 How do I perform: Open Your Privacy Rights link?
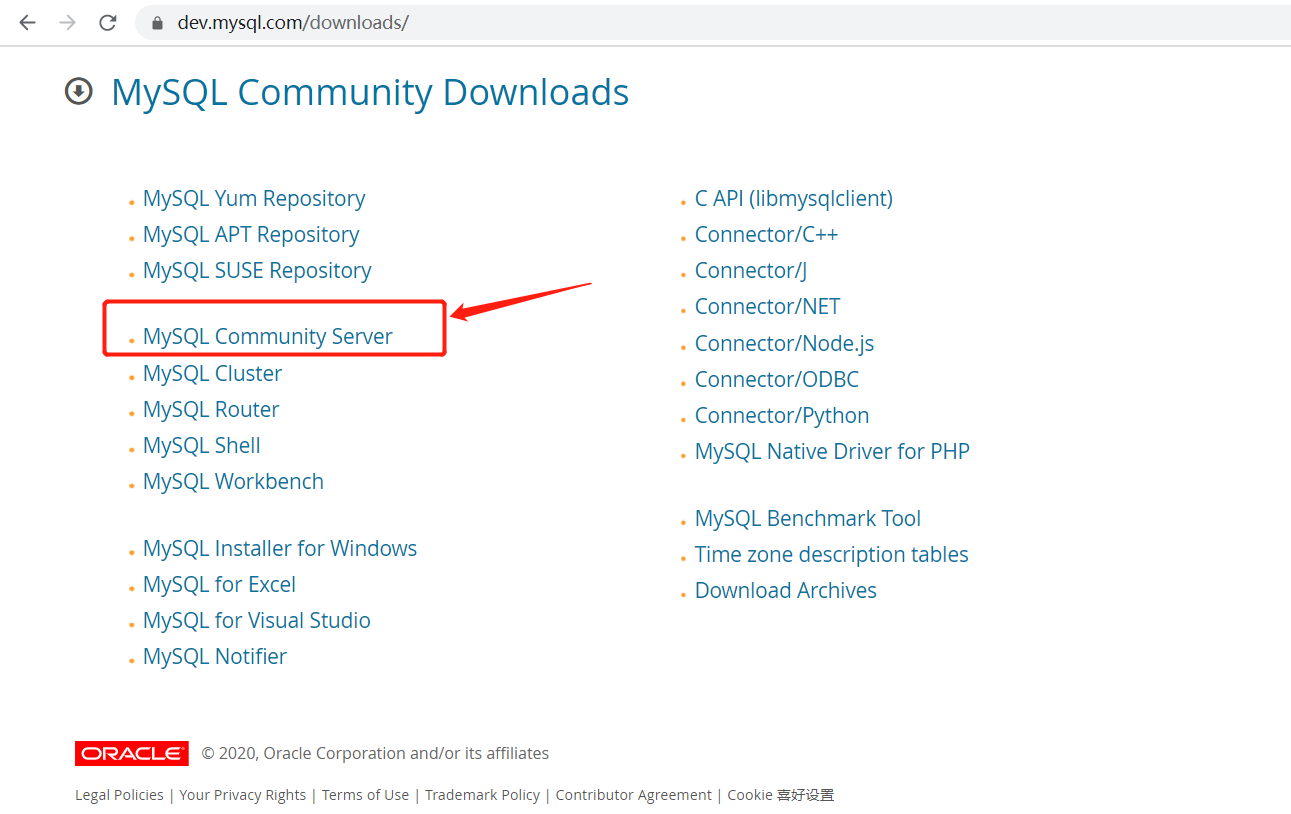click(243, 795)
